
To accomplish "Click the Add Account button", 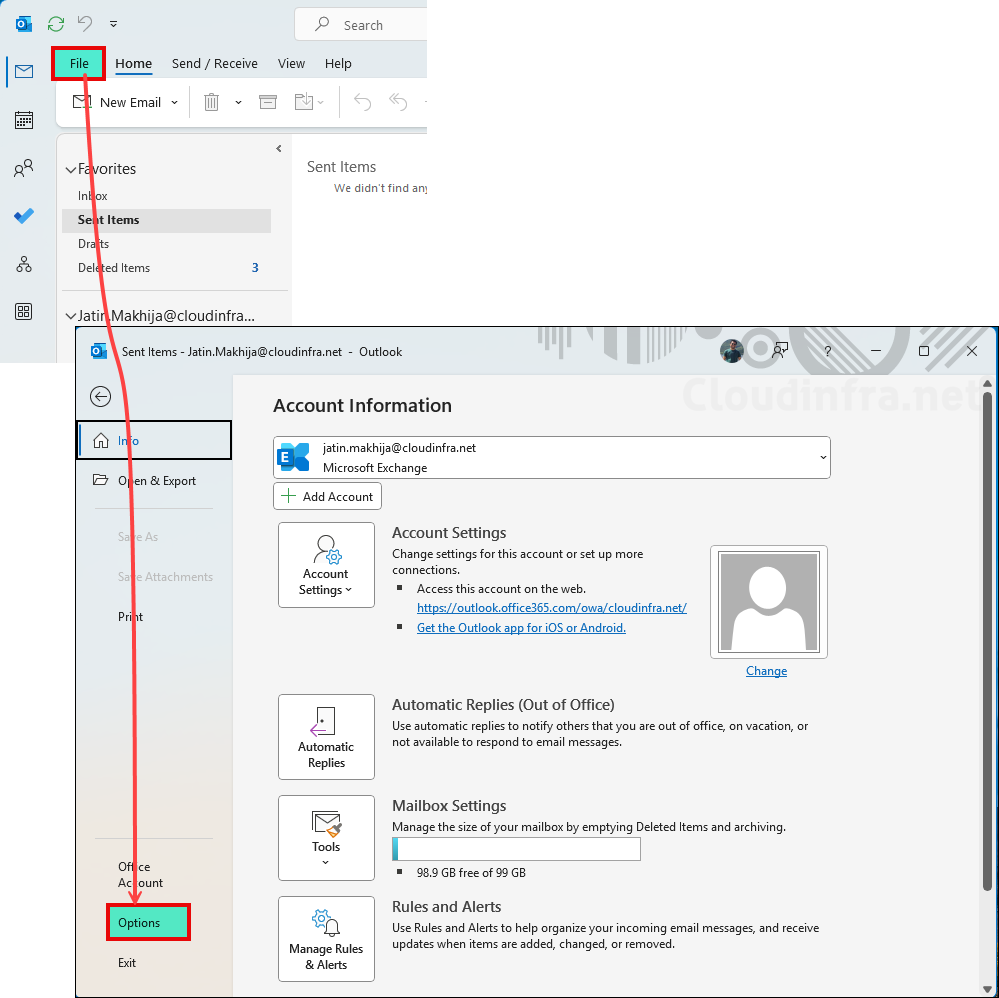I will pos(327,495).
